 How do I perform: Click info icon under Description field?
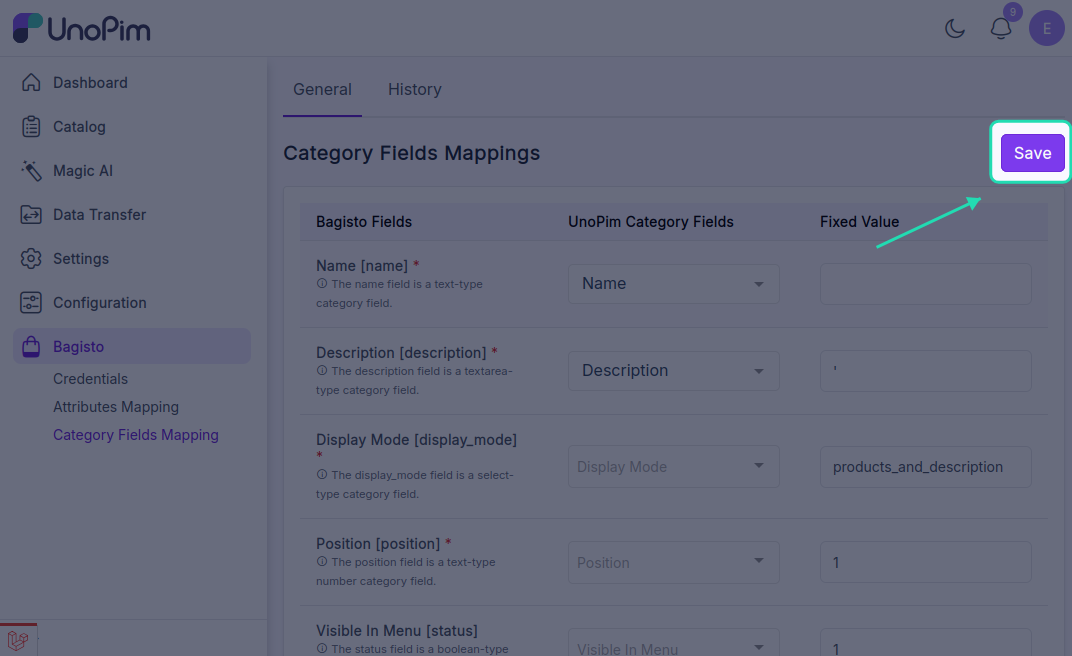pos(321,370)
